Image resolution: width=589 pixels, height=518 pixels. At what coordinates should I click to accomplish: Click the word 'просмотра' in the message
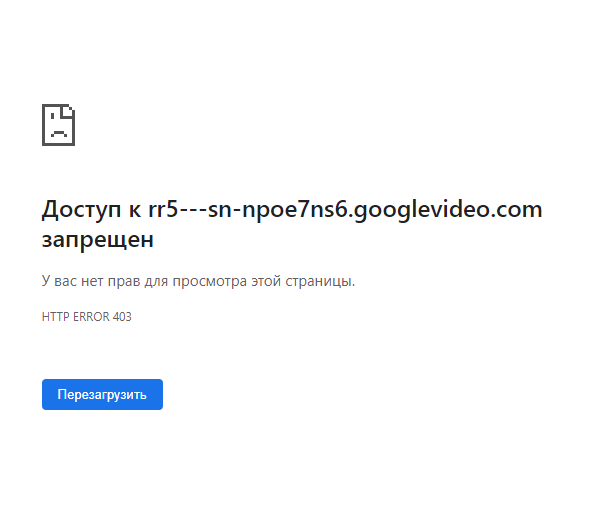(210, 281)
